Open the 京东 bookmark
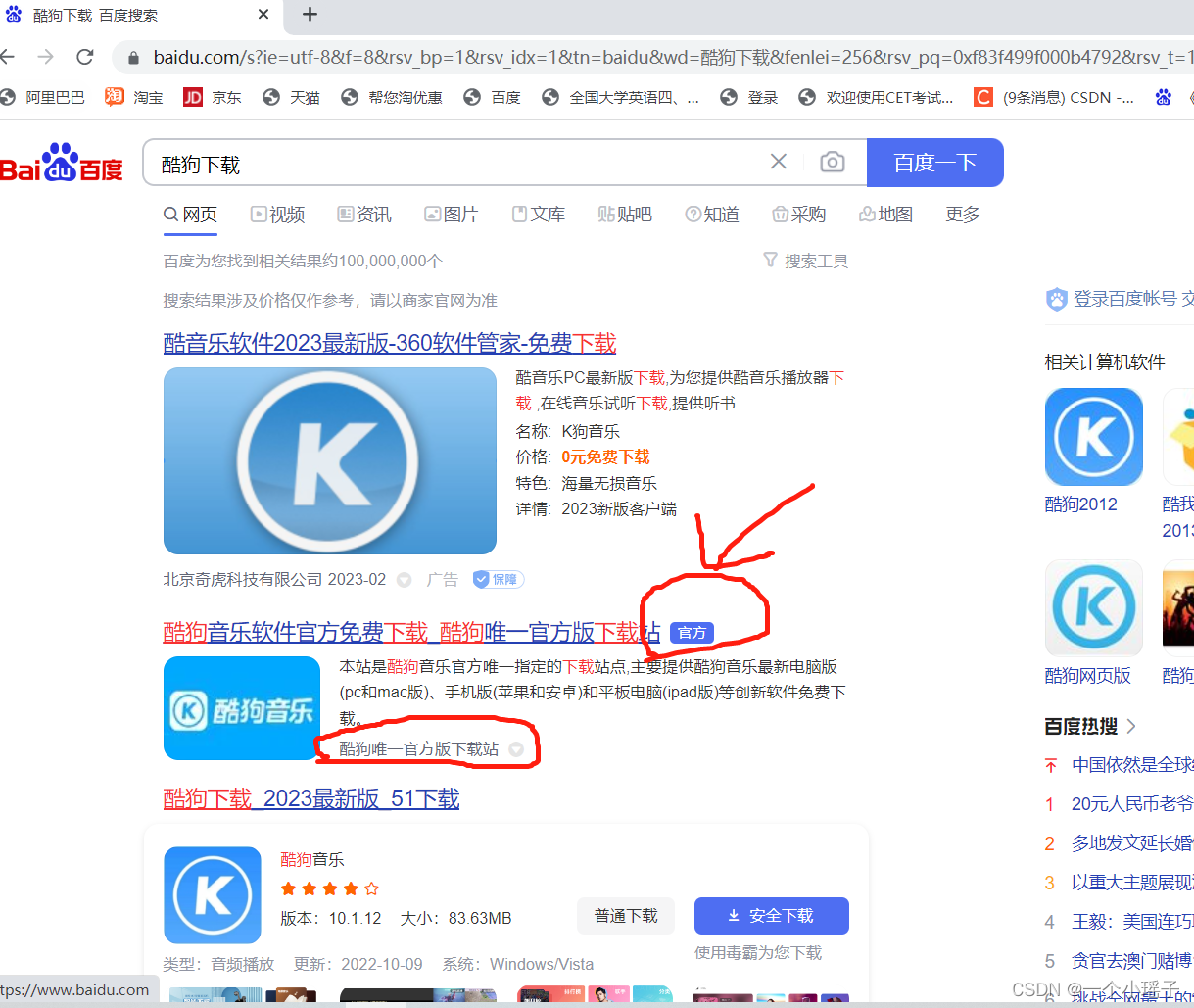Viewport: 1194px width, 1008px height. click(x=213, y=97)
